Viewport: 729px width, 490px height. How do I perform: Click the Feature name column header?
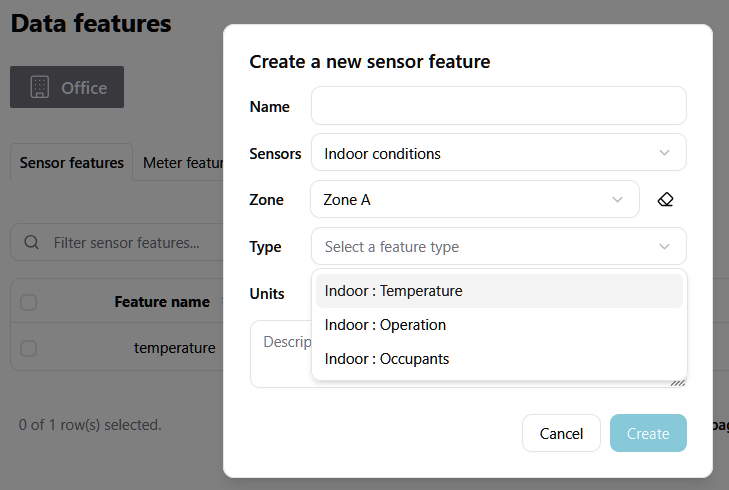[x=162, y=302]
